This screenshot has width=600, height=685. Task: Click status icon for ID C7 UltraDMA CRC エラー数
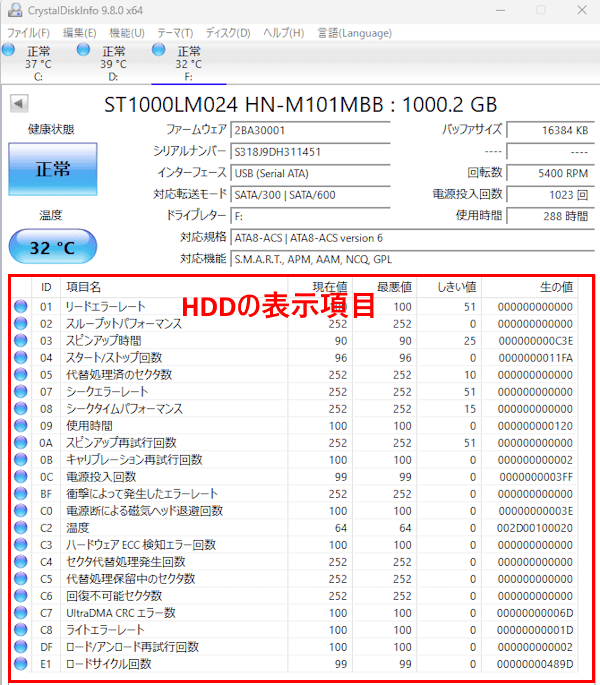click(21, 613)
